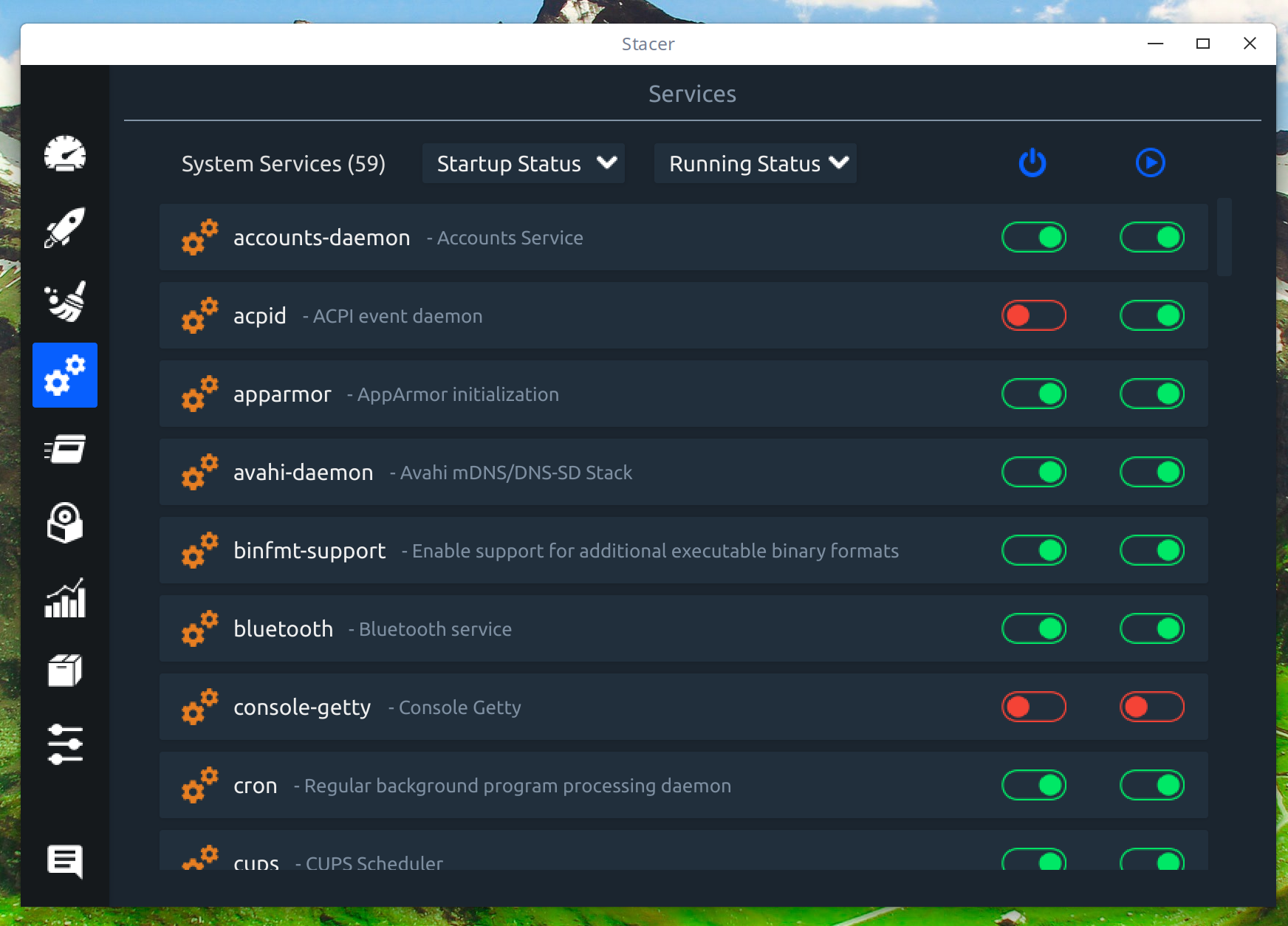Viewport: 1288px width, 926px height.
Task: Open the System Cleaner broom page
Action: pos(65,301)
